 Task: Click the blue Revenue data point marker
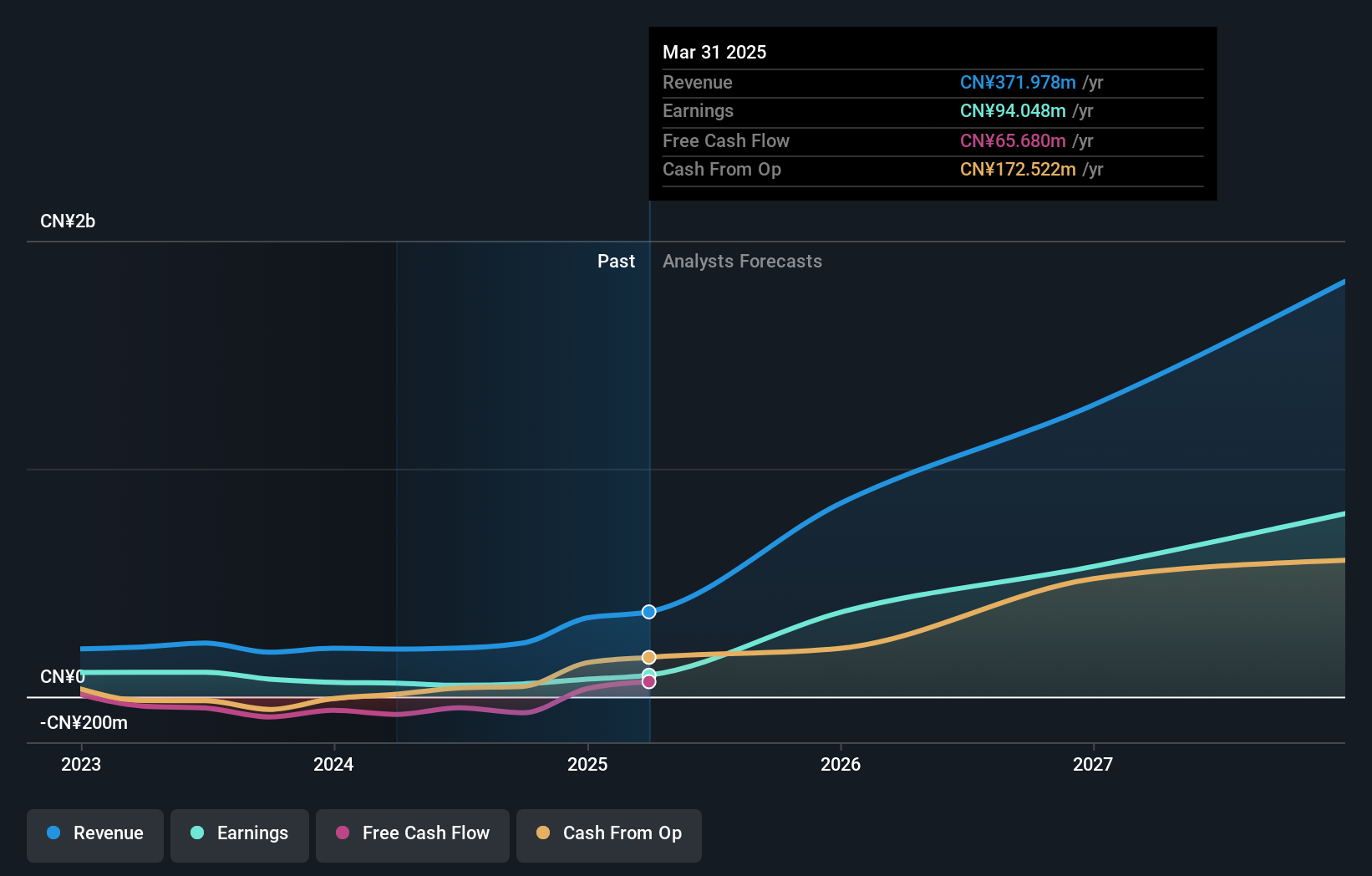649,612
